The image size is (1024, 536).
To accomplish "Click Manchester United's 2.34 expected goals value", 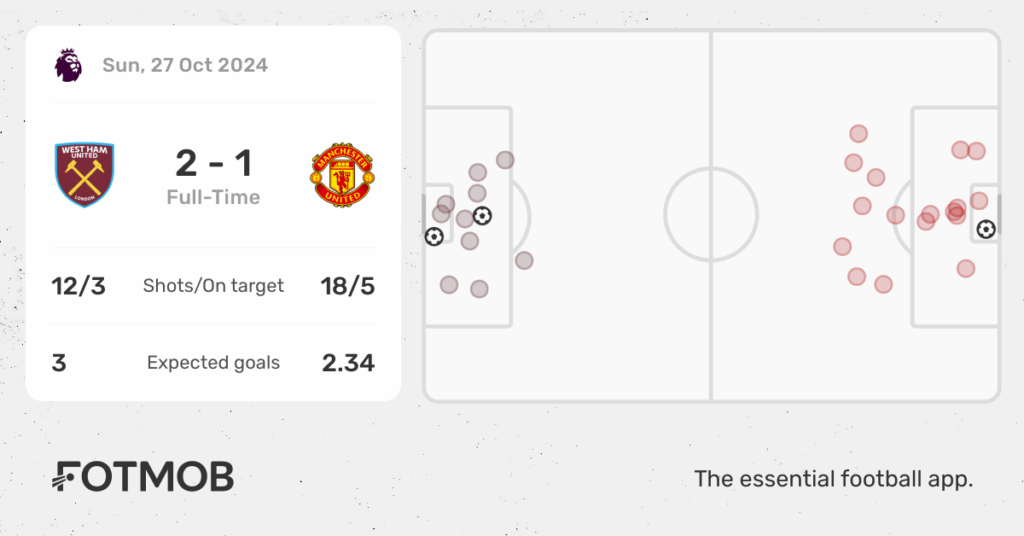I will point(348,363).
